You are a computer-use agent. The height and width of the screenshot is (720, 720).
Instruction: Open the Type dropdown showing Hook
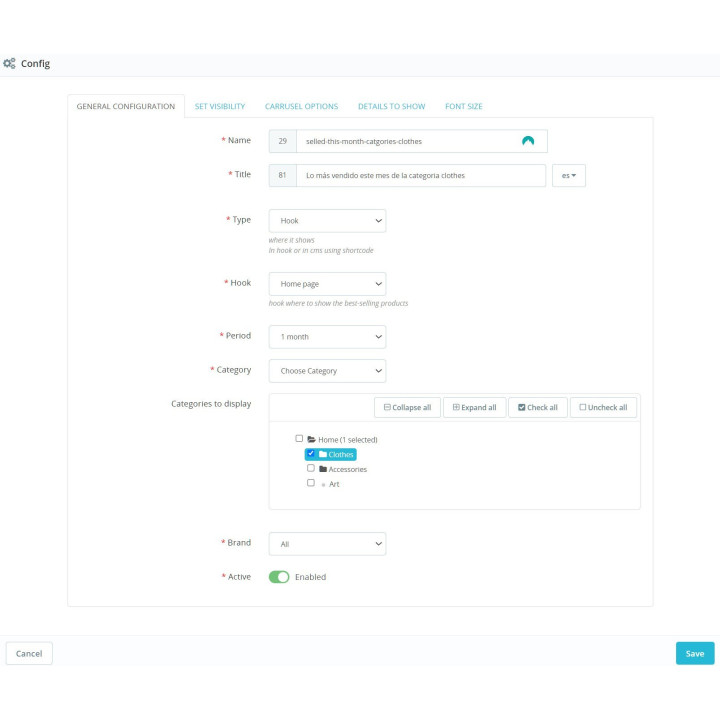click(327, 221)
